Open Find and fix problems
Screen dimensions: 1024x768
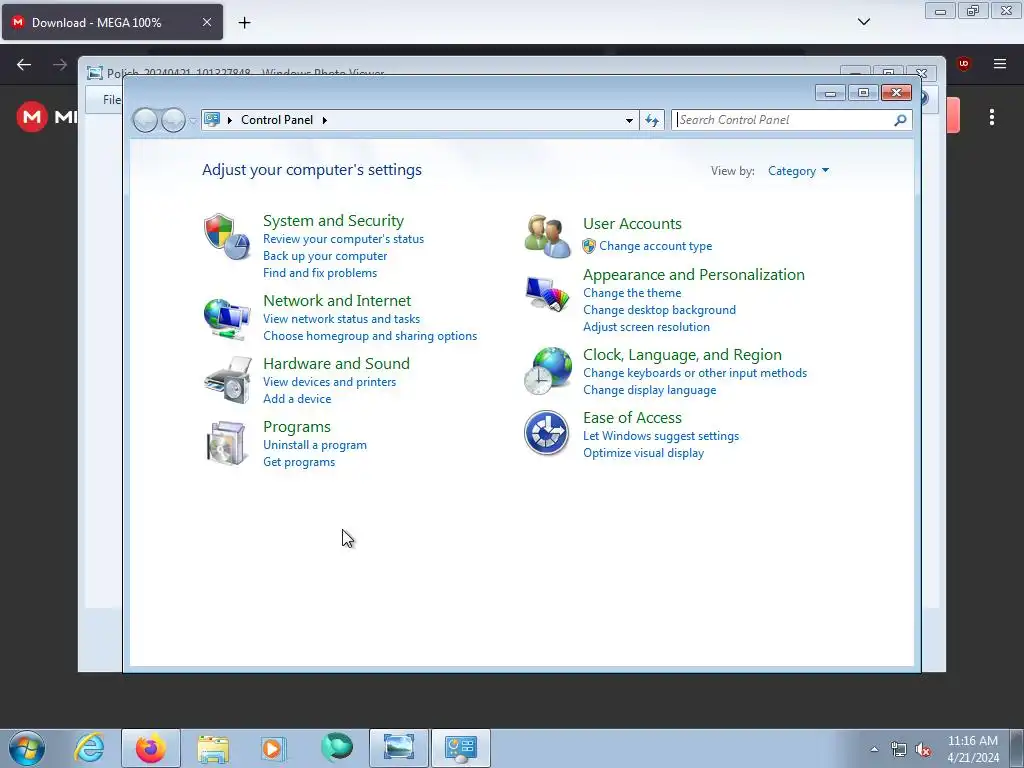(319, 273)
